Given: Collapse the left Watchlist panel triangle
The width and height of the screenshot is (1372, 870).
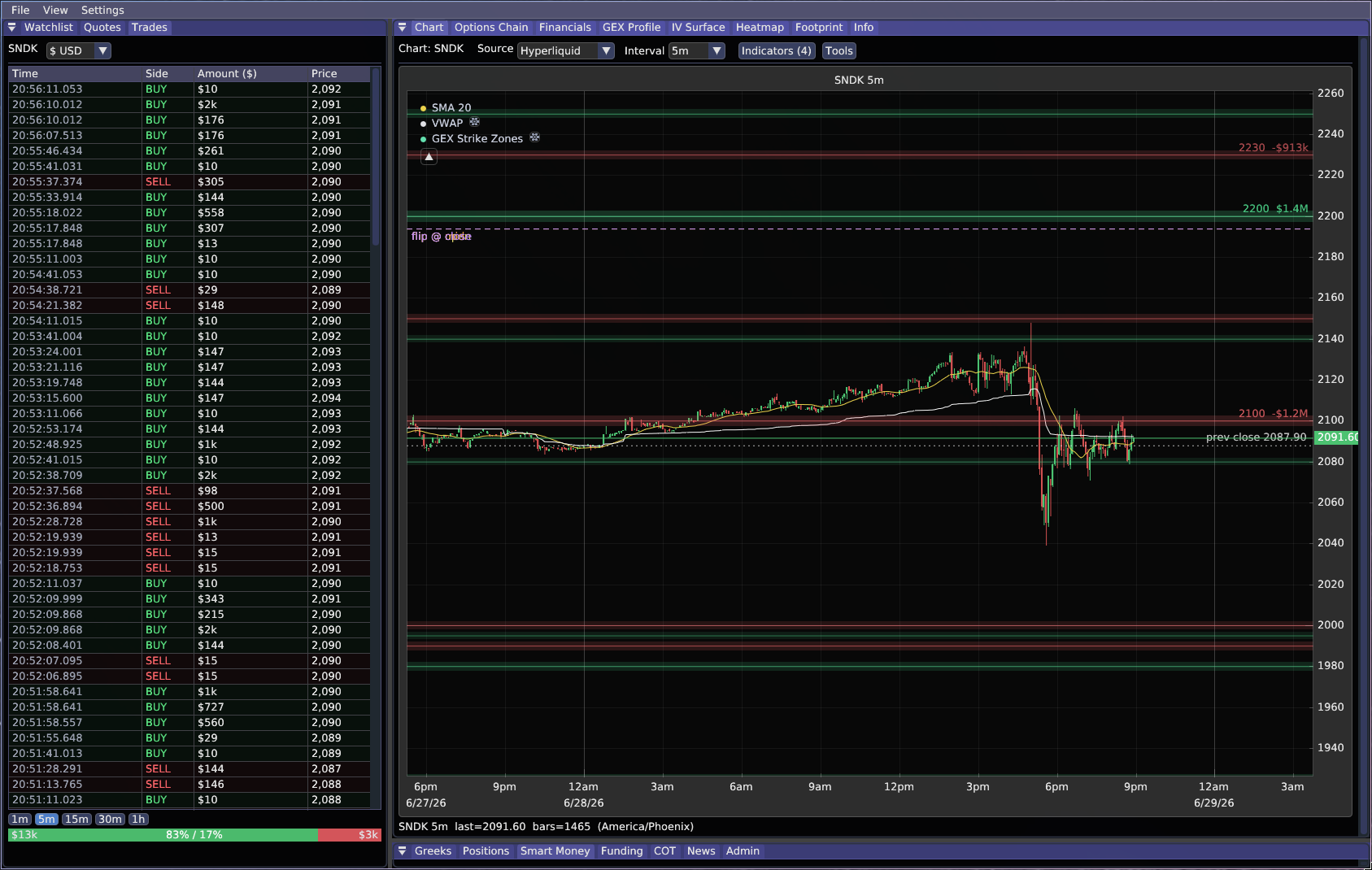Looking at the screenshot, I should pos(12,27).
